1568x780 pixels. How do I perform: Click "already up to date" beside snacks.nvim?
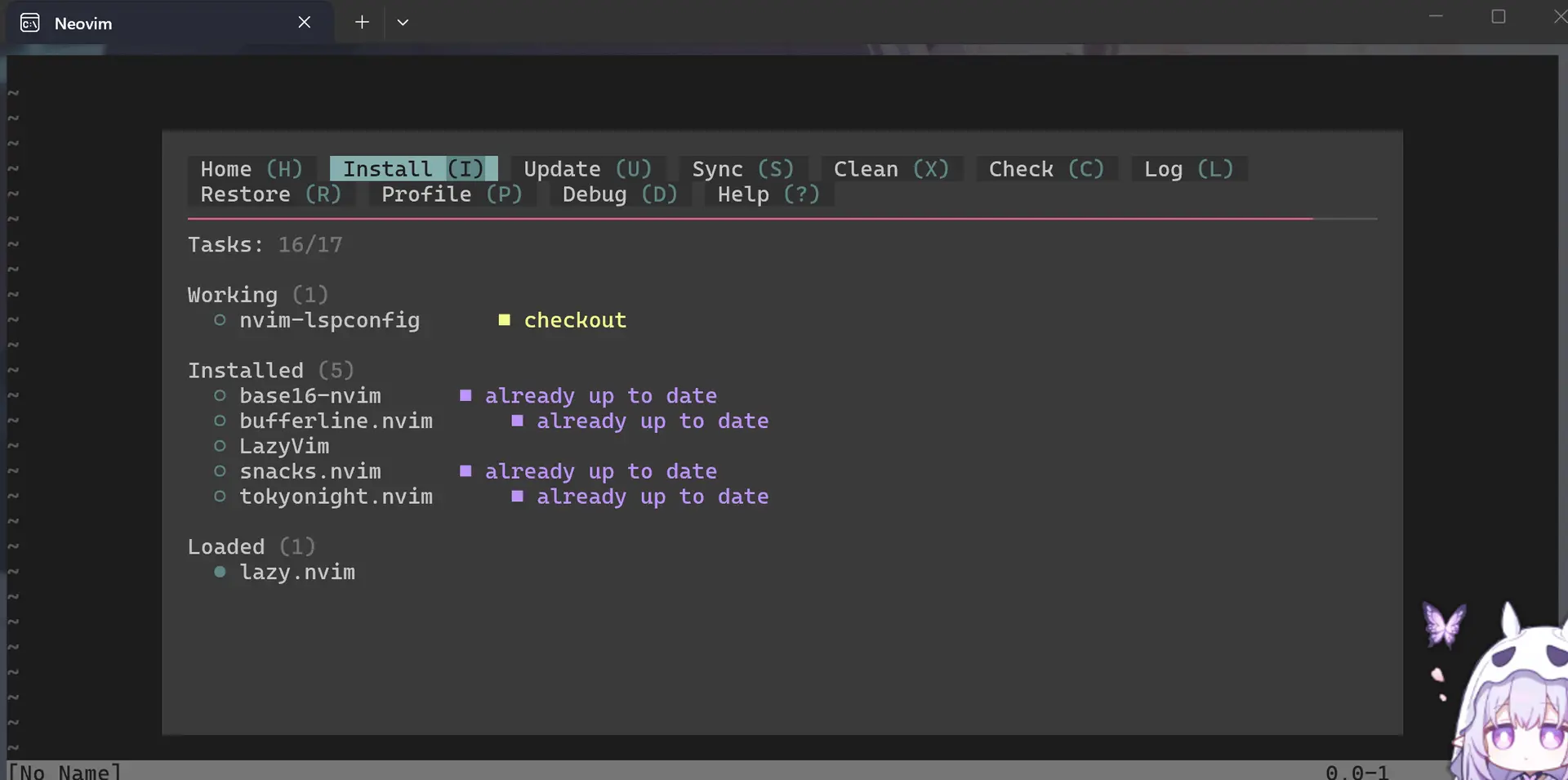coord(601,472)
